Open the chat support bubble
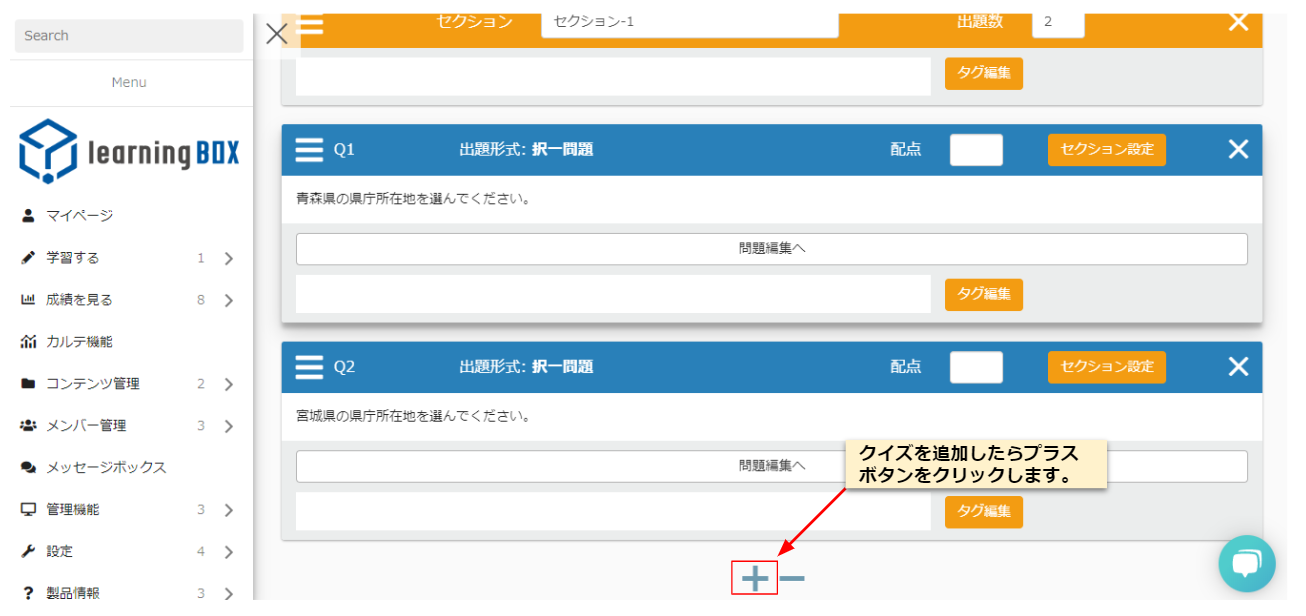The image size is (1306, 616). click(1246, 563)
